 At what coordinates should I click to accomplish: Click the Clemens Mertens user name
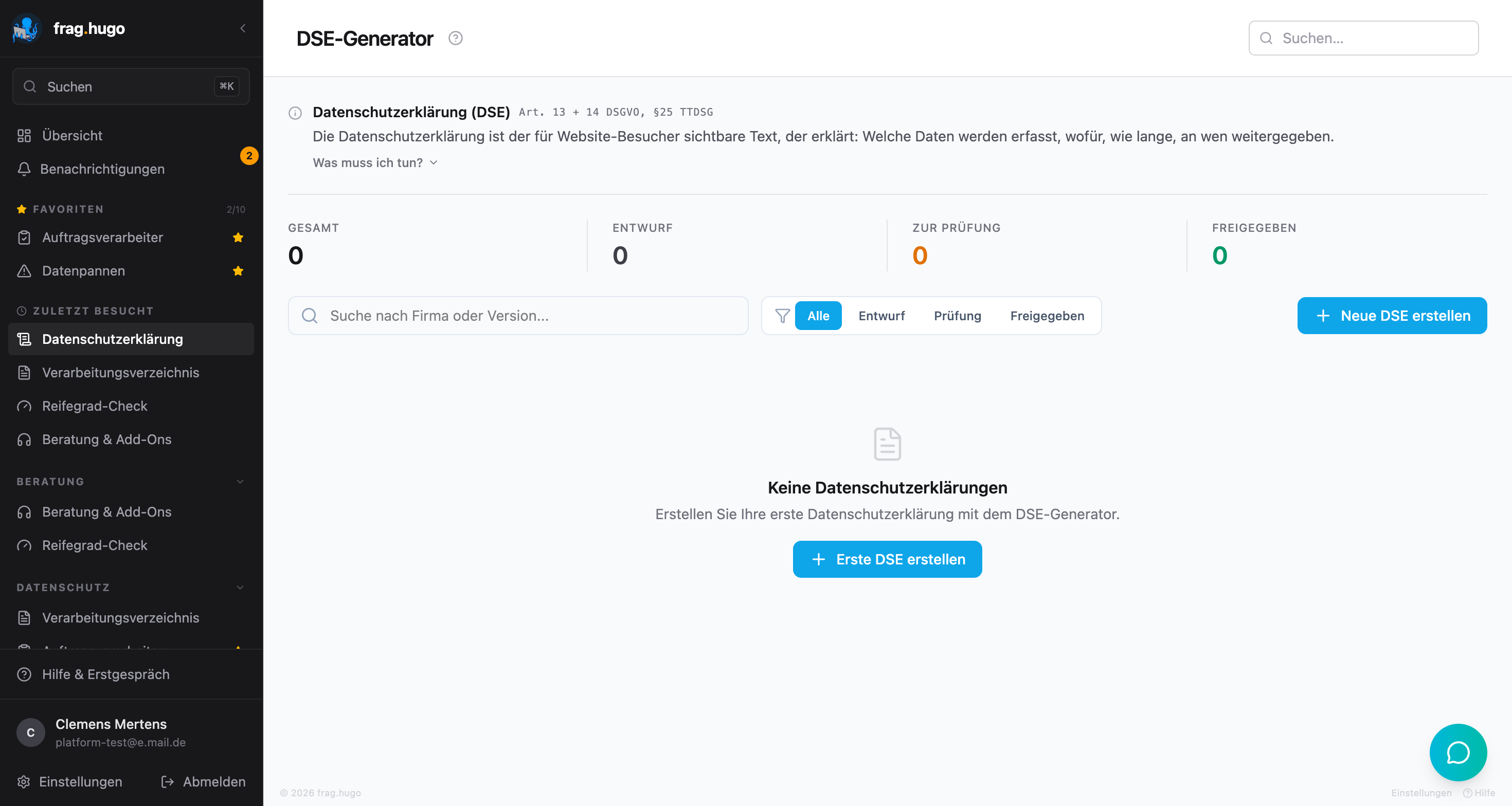111,724
